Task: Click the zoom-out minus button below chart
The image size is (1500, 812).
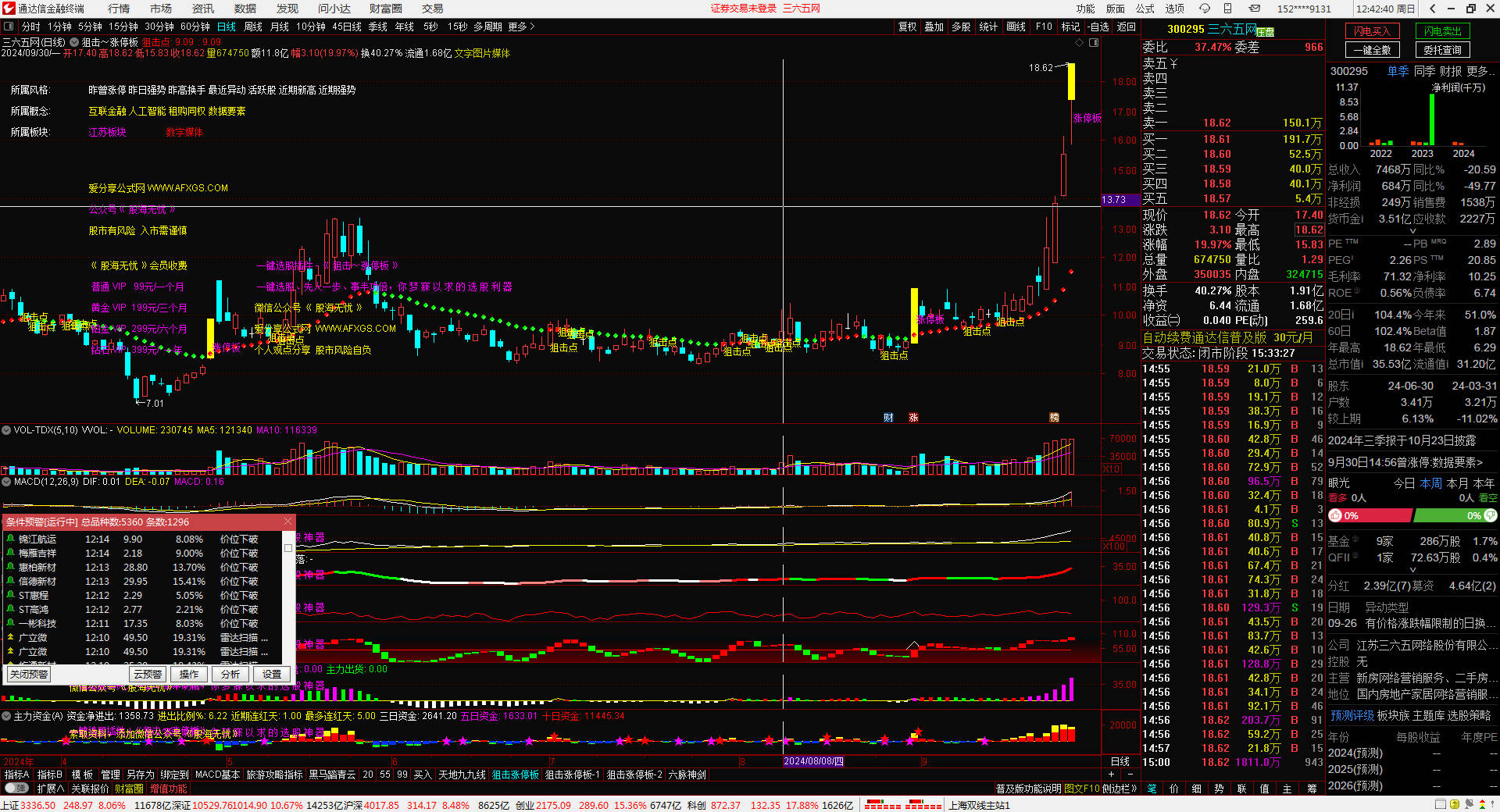Action: pos(1129,774)
